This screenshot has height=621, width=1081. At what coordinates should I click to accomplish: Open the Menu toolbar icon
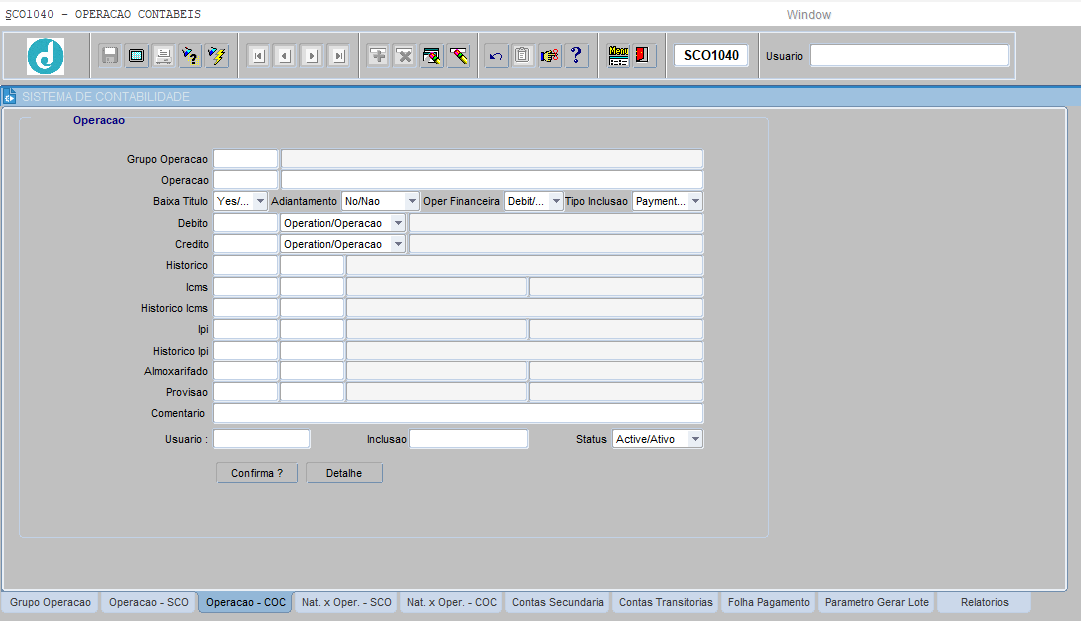[619, 56]
